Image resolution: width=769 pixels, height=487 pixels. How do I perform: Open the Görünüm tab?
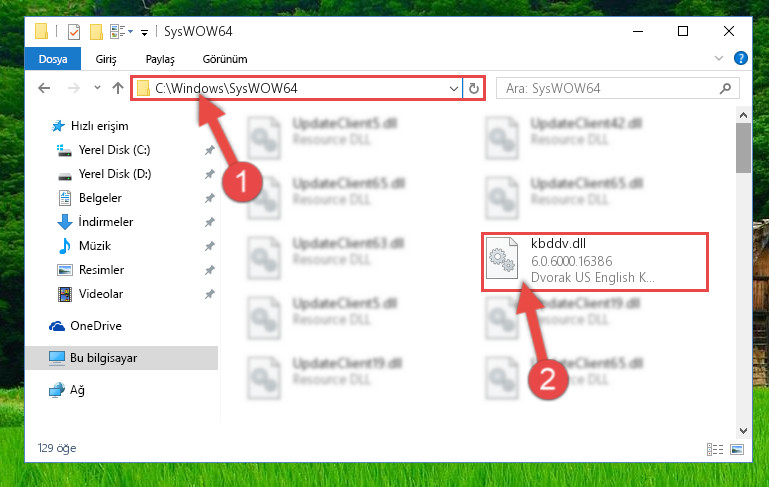point(225,59)
